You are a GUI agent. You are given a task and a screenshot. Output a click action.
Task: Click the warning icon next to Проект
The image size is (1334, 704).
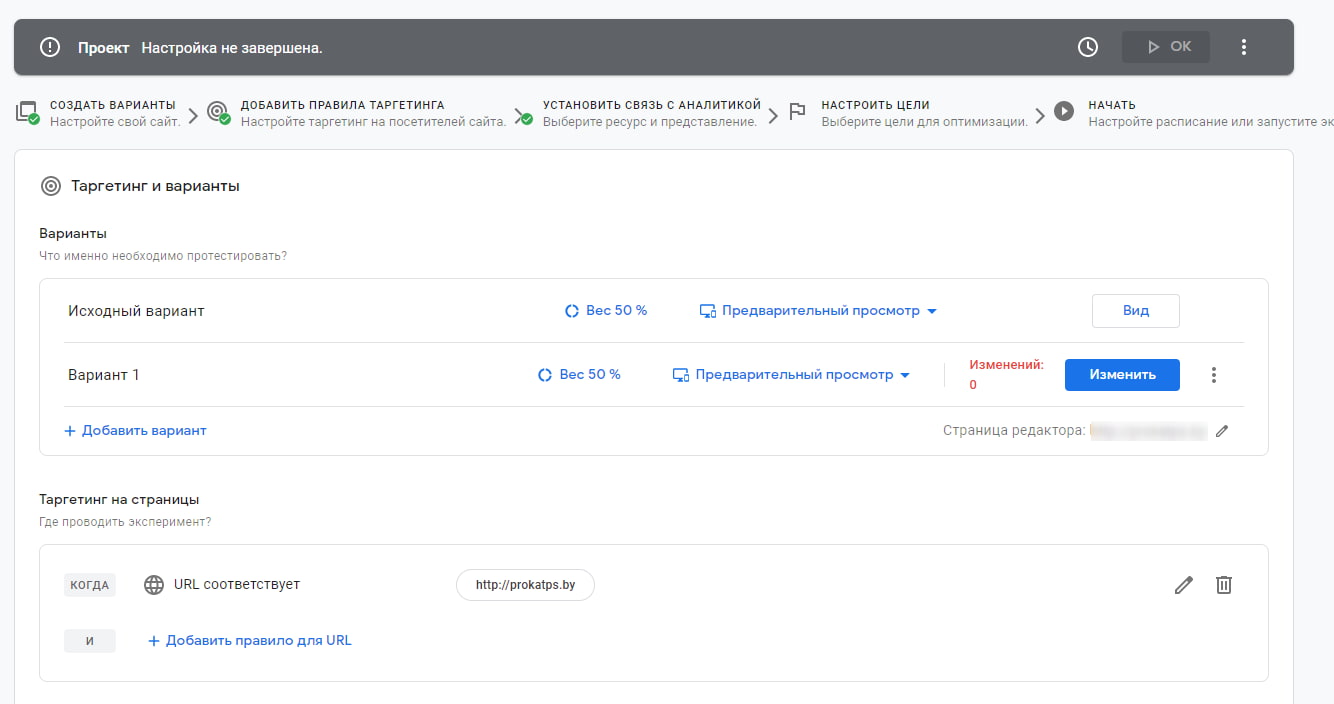click(x=49, y=46)
